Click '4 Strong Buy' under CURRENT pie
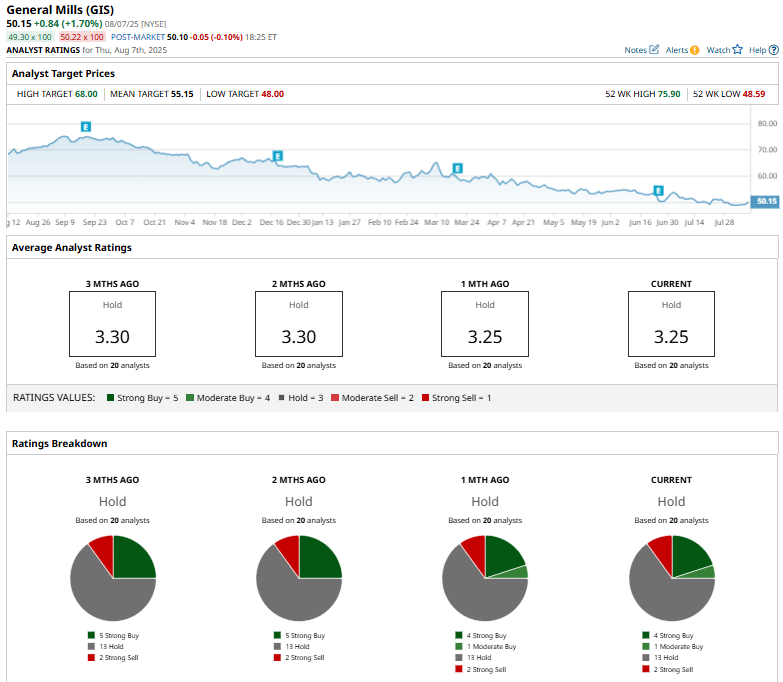 point(673,636)
